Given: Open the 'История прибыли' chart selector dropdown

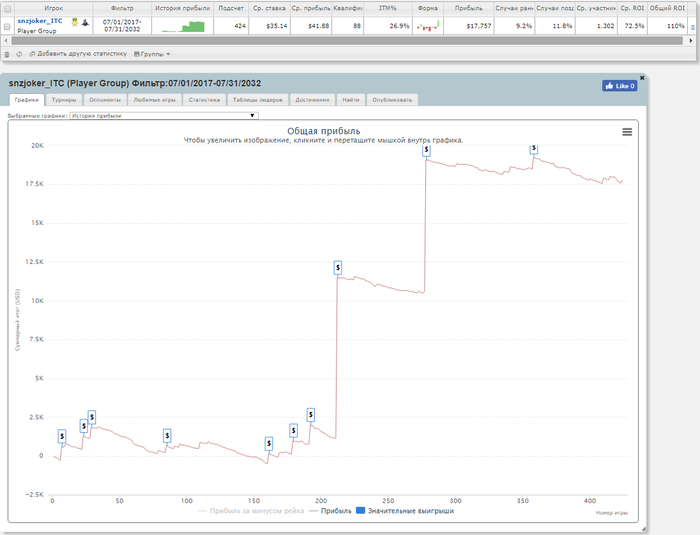Looking at the screenshot, I should tap(164, 116).
